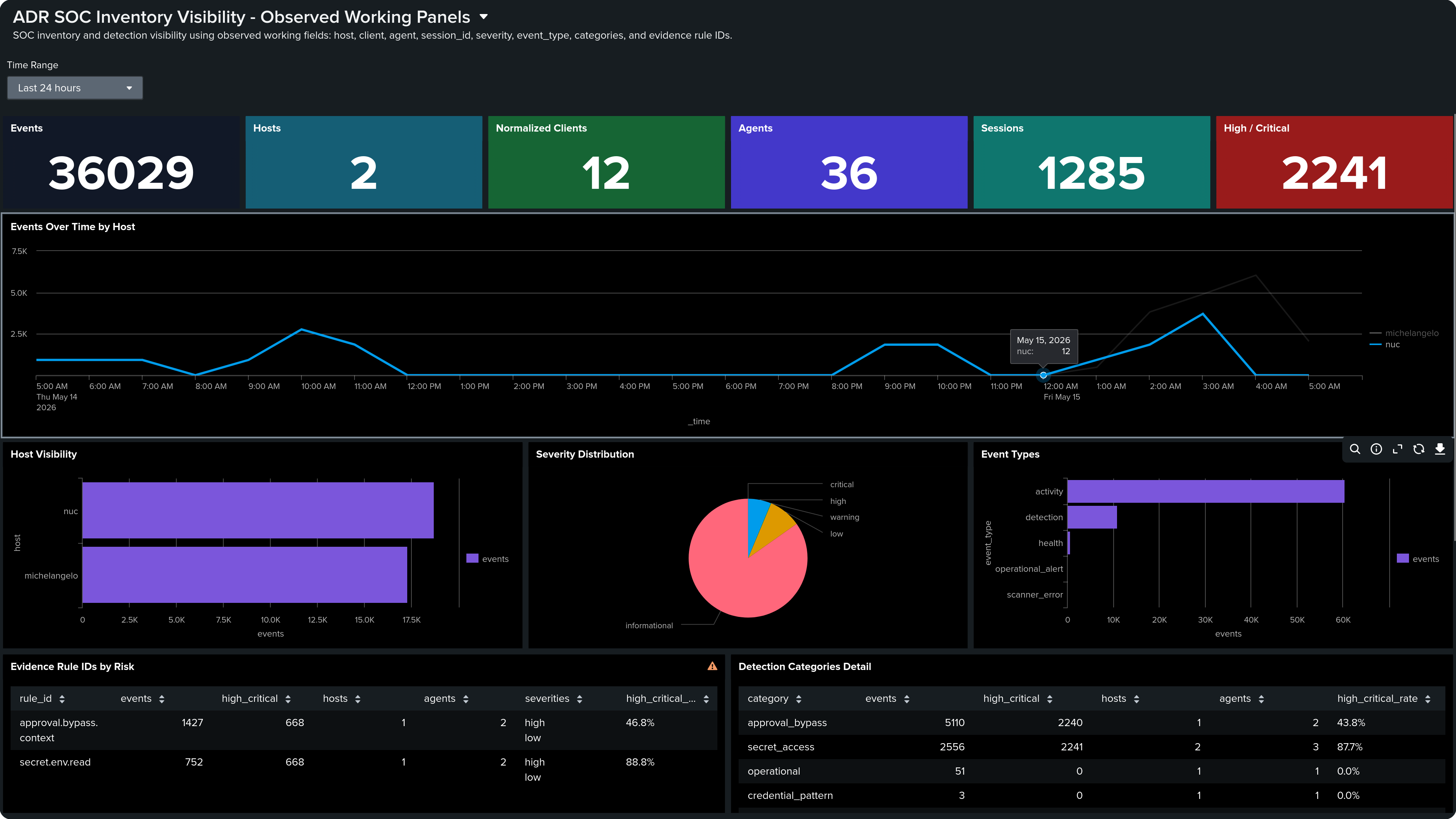Click the operational_alert label in Event Types
Screen dimensions: 1456x819
point(1029,569)
